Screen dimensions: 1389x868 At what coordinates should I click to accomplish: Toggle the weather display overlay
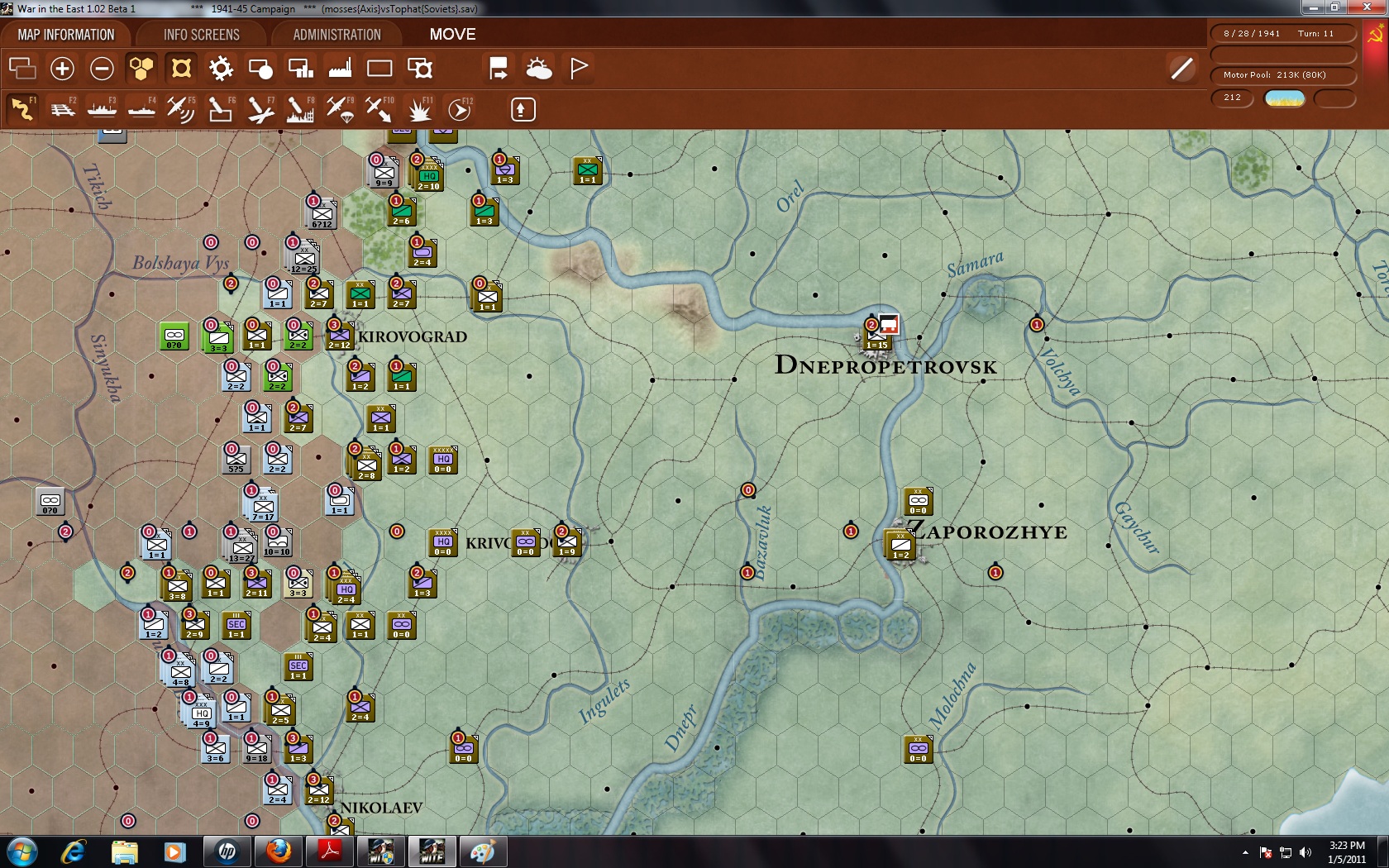point(539,69)
